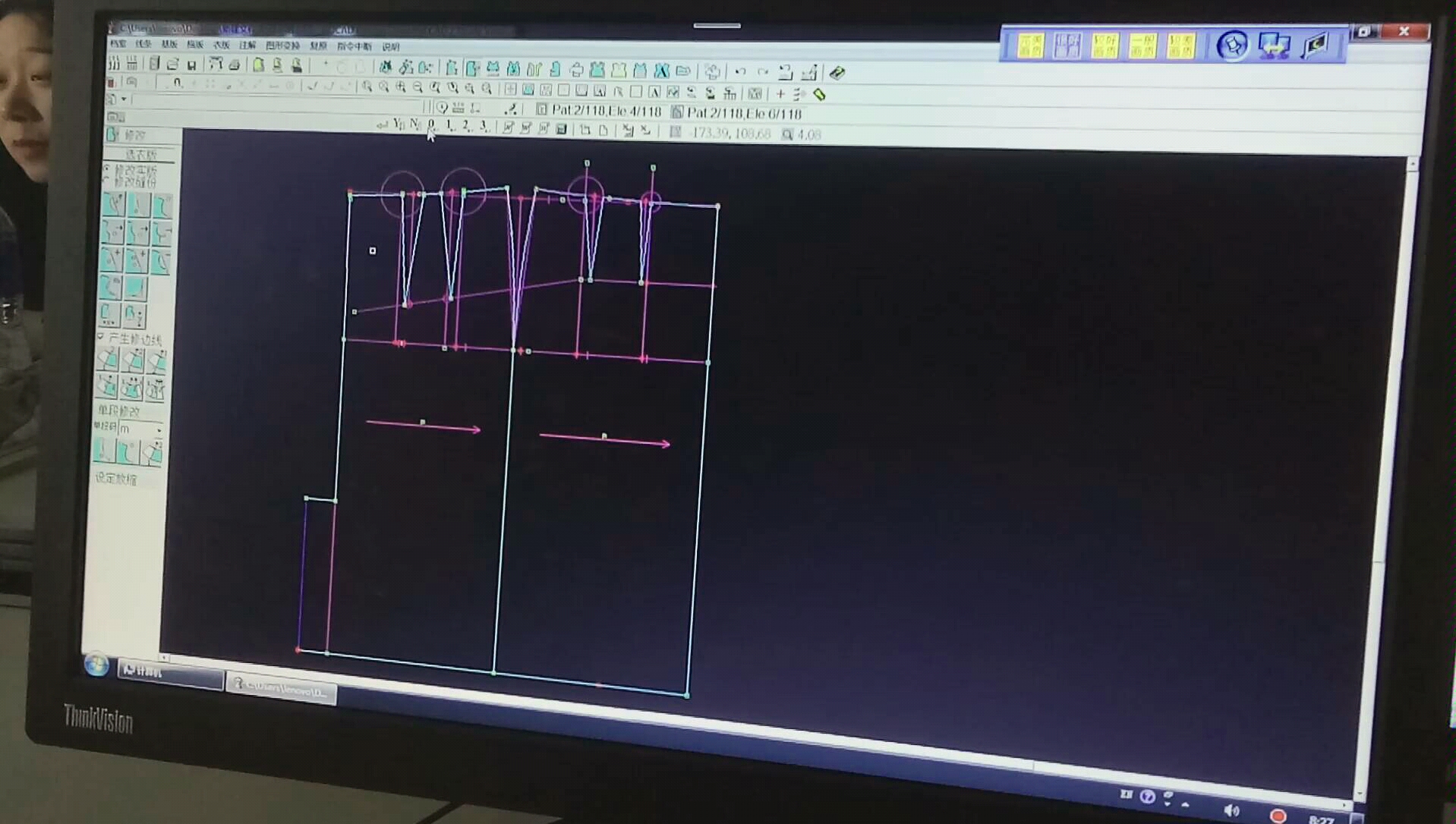
Task: Click the number 2 button in command bar
Action: click(466, 126)
